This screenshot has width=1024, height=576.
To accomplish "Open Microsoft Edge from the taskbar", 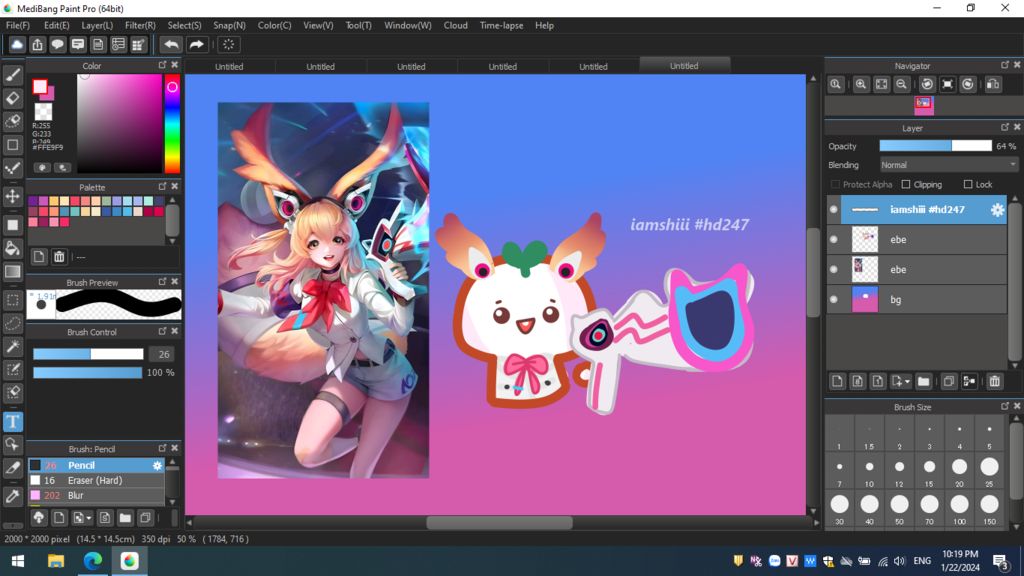I will (x=93, y=561).
